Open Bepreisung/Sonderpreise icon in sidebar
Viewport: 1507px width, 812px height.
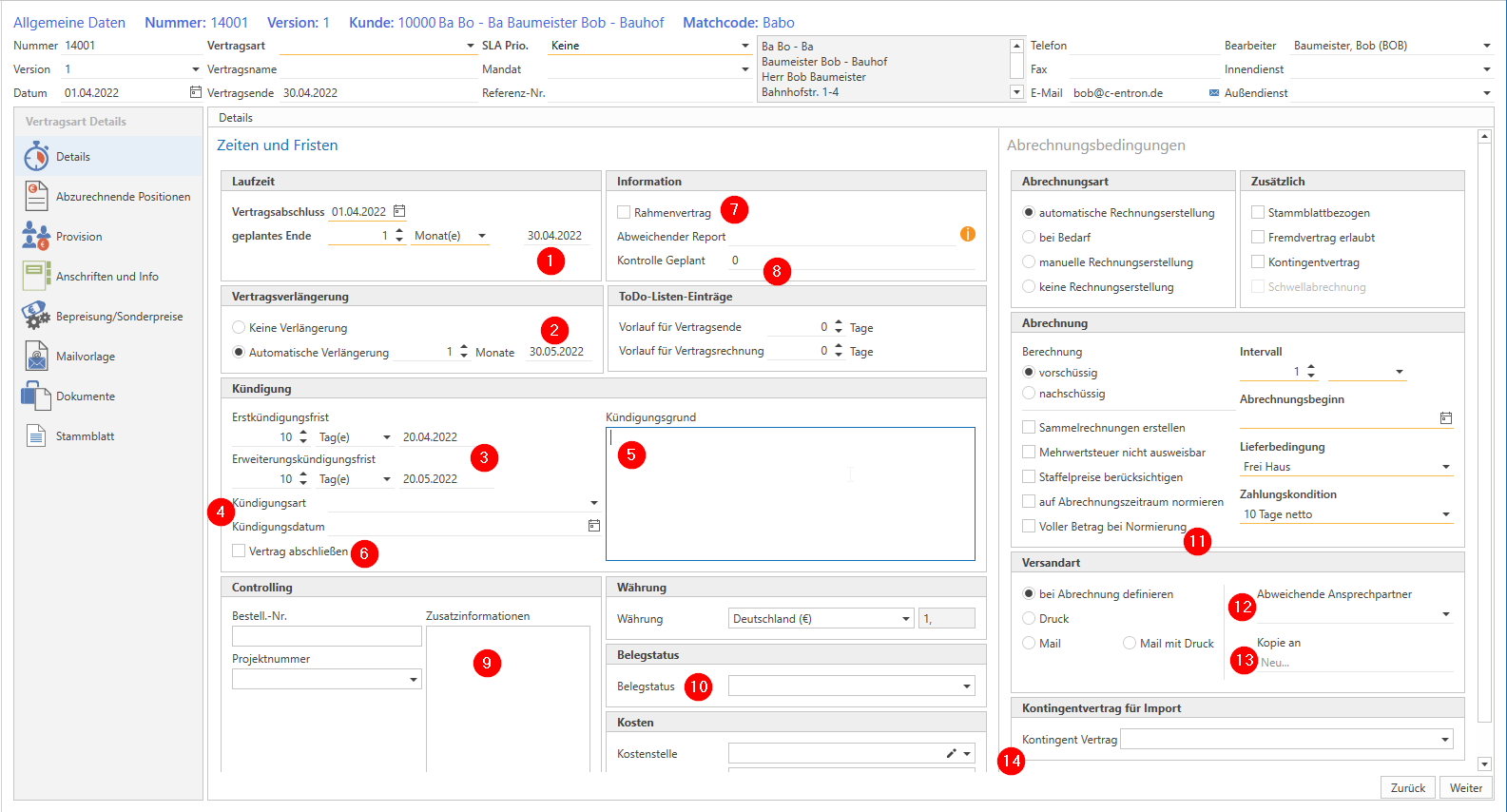tap(36, 317)
